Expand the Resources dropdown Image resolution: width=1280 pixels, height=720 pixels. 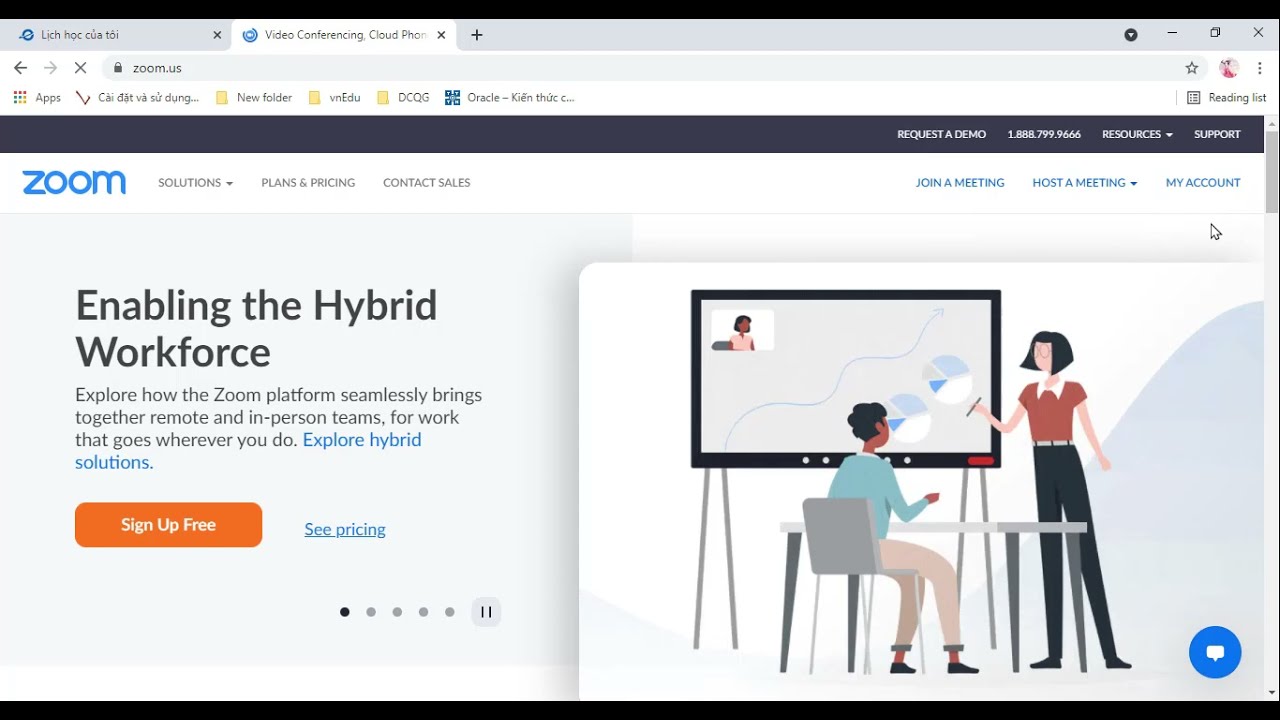pos(1137,134)
